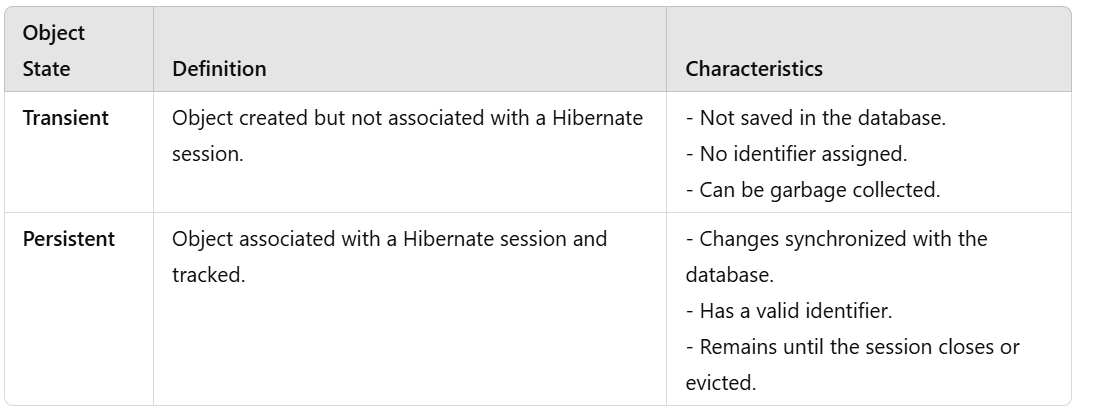1102x408 pixels.
Task: Click 'Has a valid identifier' line
Action: 789,311
